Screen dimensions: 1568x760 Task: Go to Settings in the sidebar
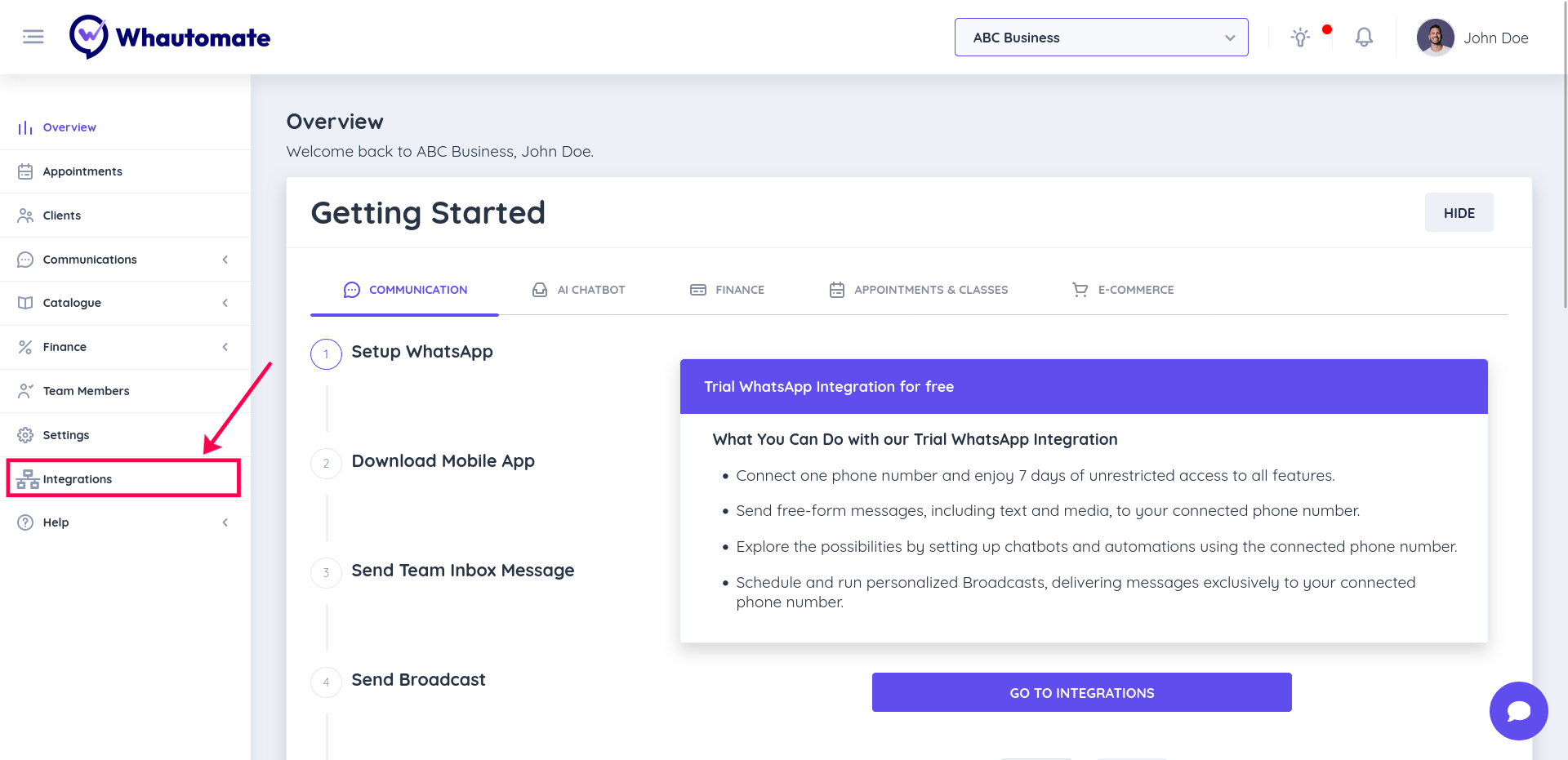tap(66, 435)
